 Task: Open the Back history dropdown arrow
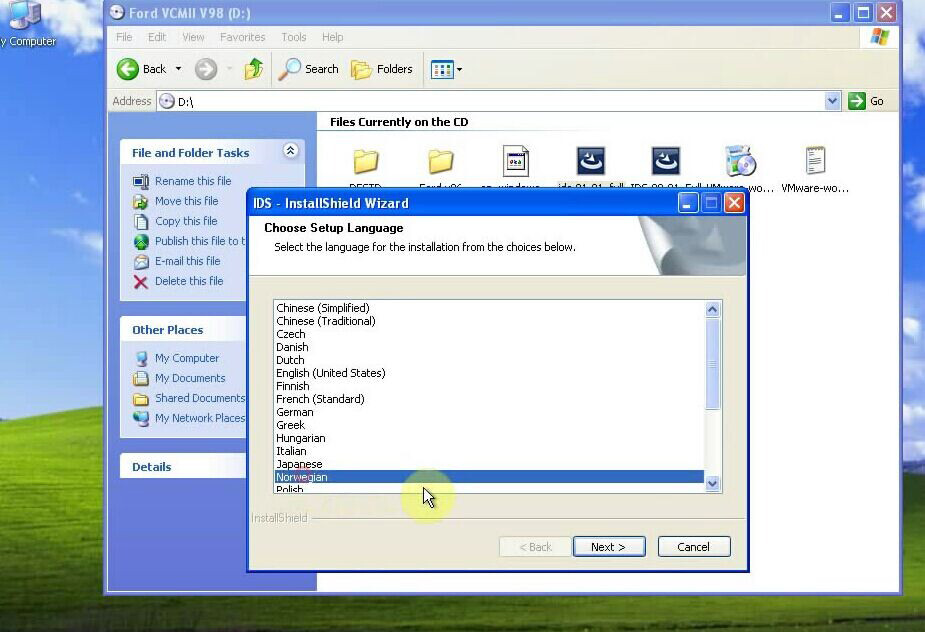(x=178, y=69)
